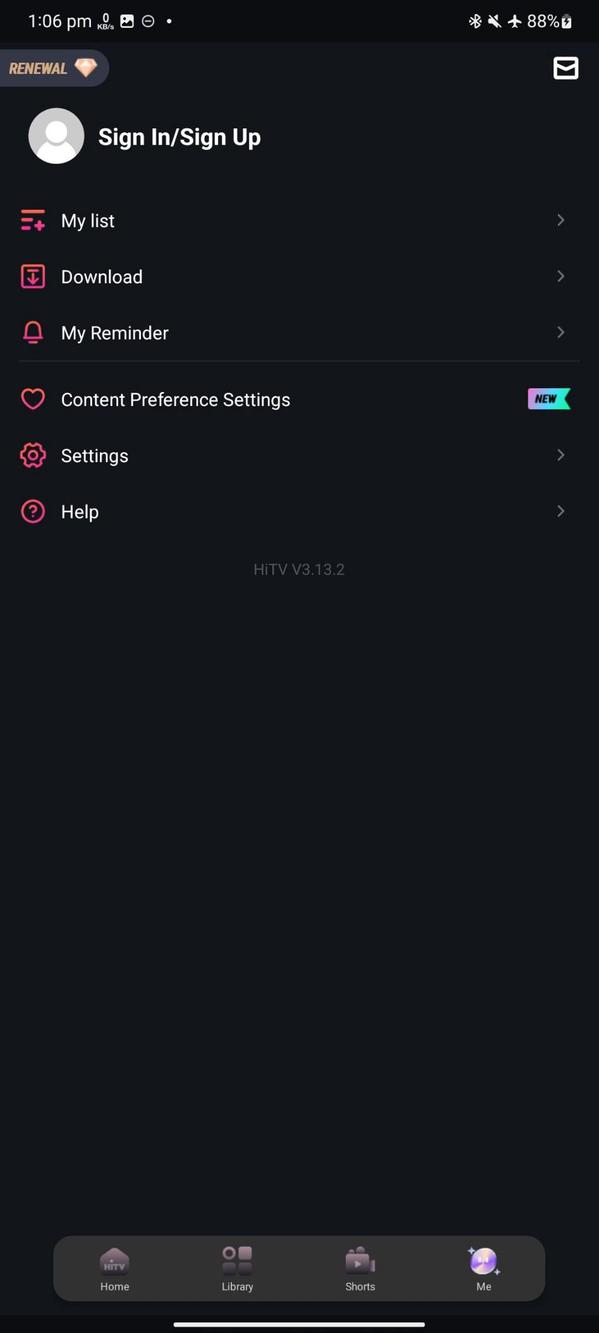
Task: Tap the profile avatar placeholder image
Action: 56,136
